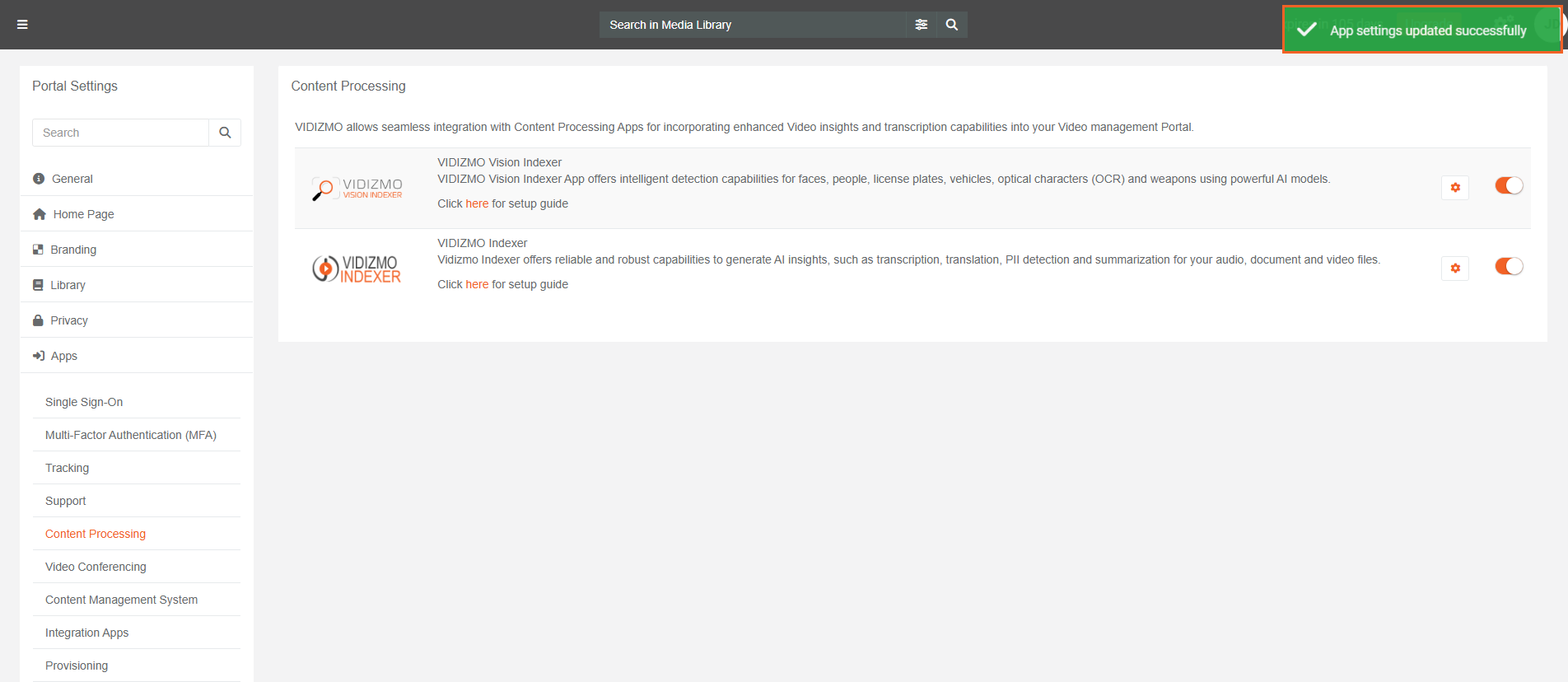This screenshot has width=1568, height=682.
Task: Open VIDIZMO Vision Indexer settings gear
Action: pyautogui.click(x=1455, y=188)
